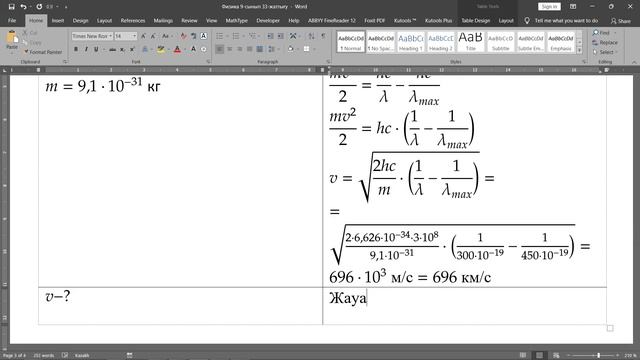This screenshot has width=640, height=360.
Task: Open the References tab
Action: click(x=133, y=21)
